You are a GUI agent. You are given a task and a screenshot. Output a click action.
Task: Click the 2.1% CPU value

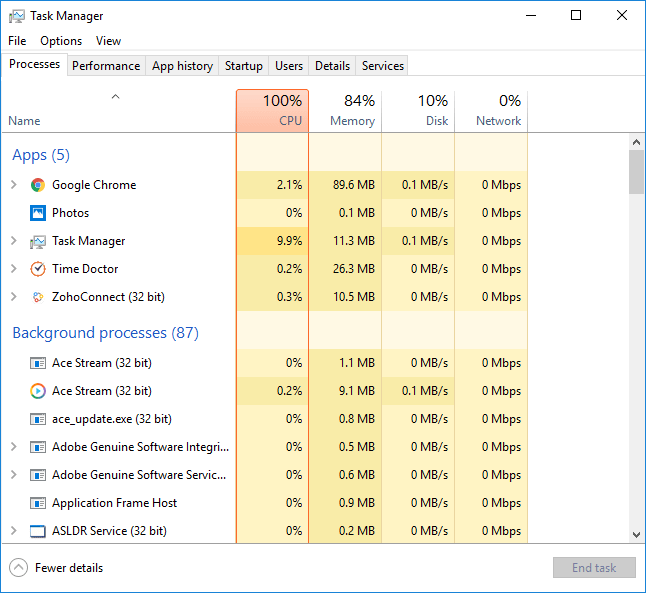(289, 185)
